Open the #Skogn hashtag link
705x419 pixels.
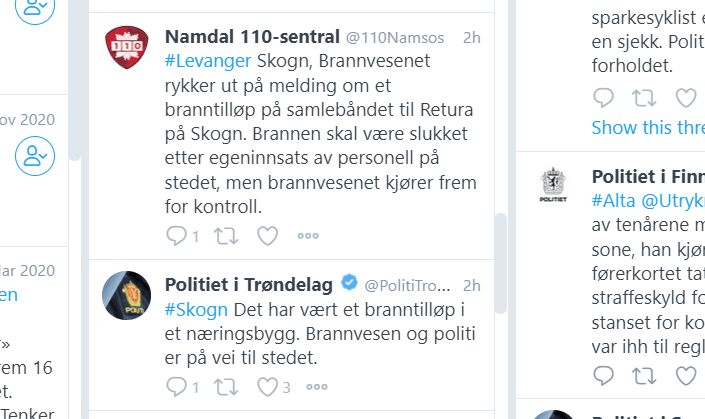pyautogui.click(x=196, y=308)
